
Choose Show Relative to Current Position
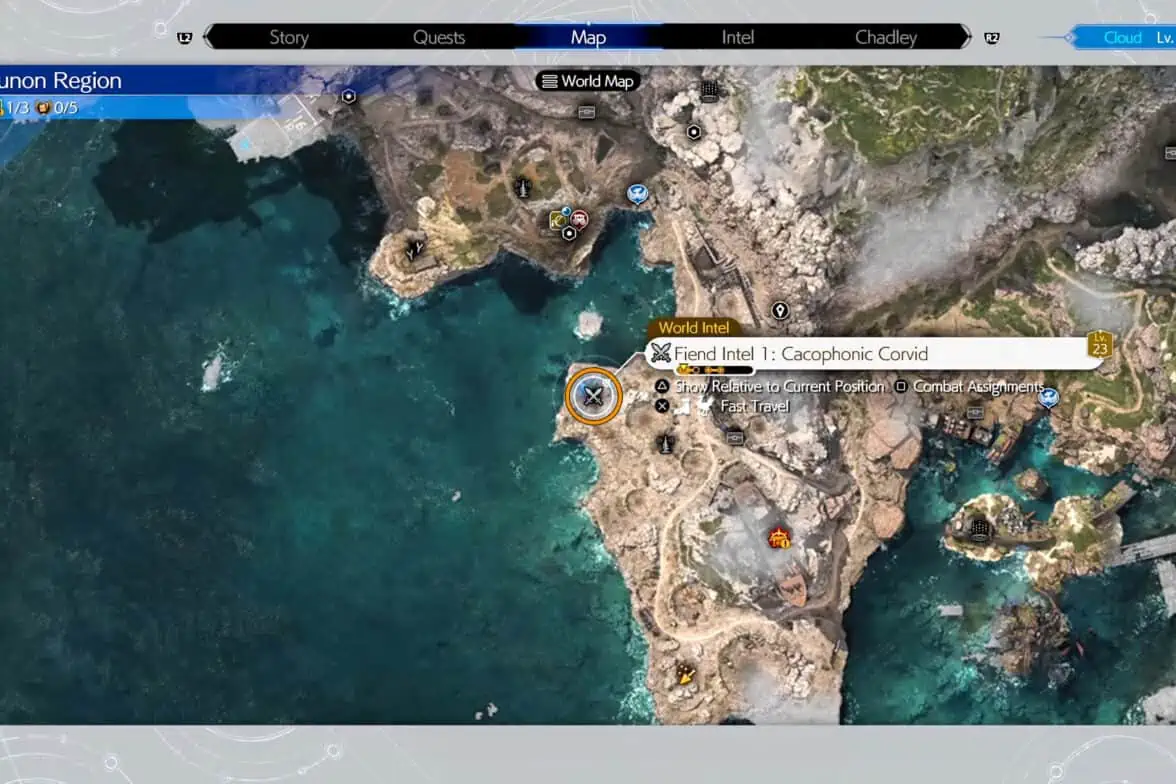779,386
